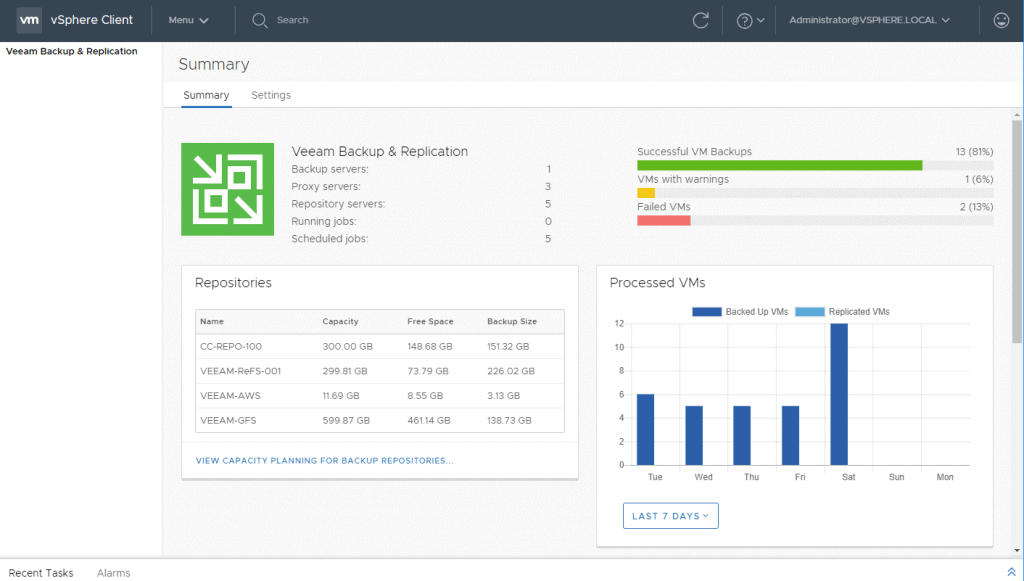Open the LAST 7 DAYS dropdown
1024x581 pixels.
pos(671,516)
